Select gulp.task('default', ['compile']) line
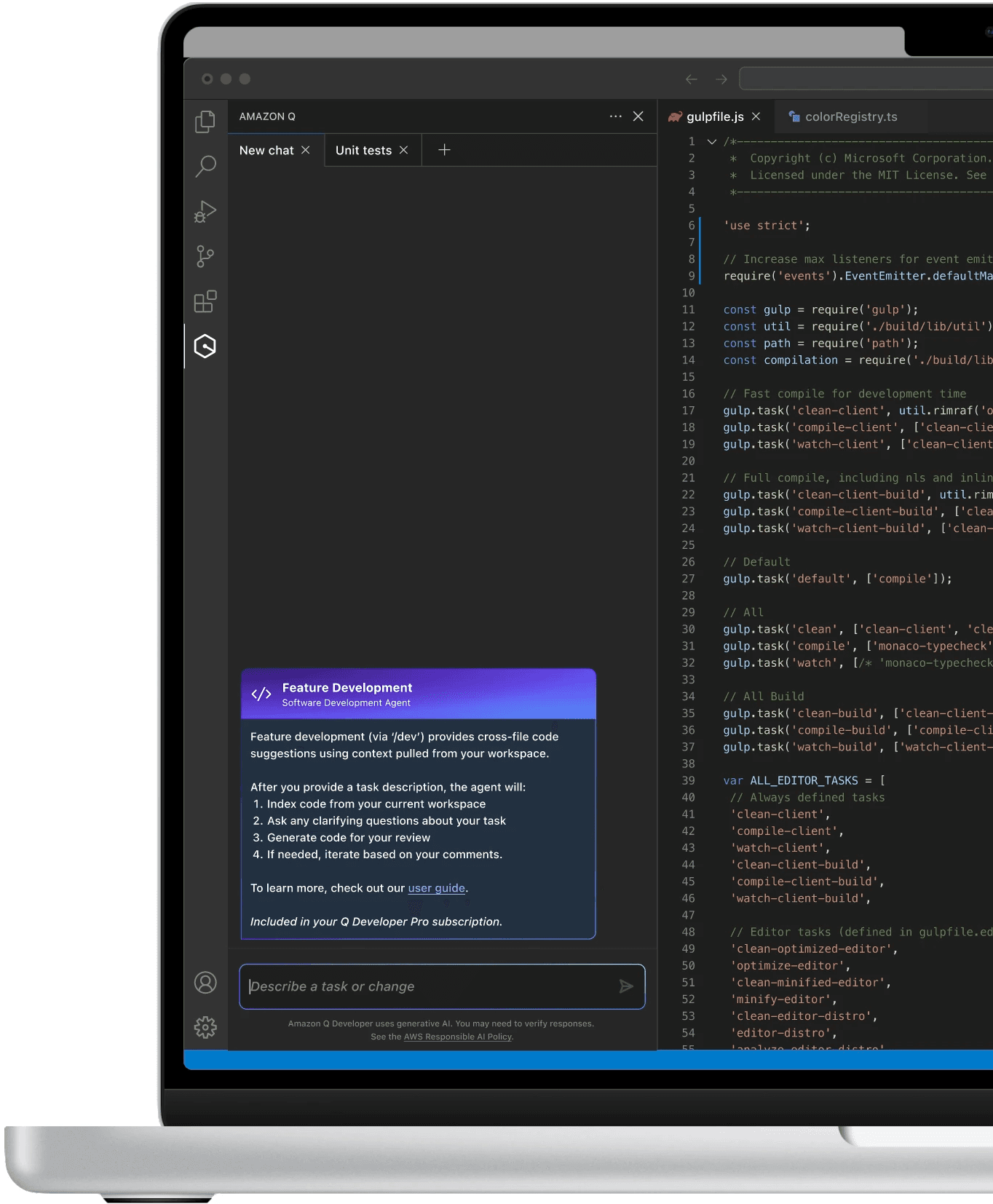The height and width of the screenshot is (1204, 993). (x=837, y=579)
